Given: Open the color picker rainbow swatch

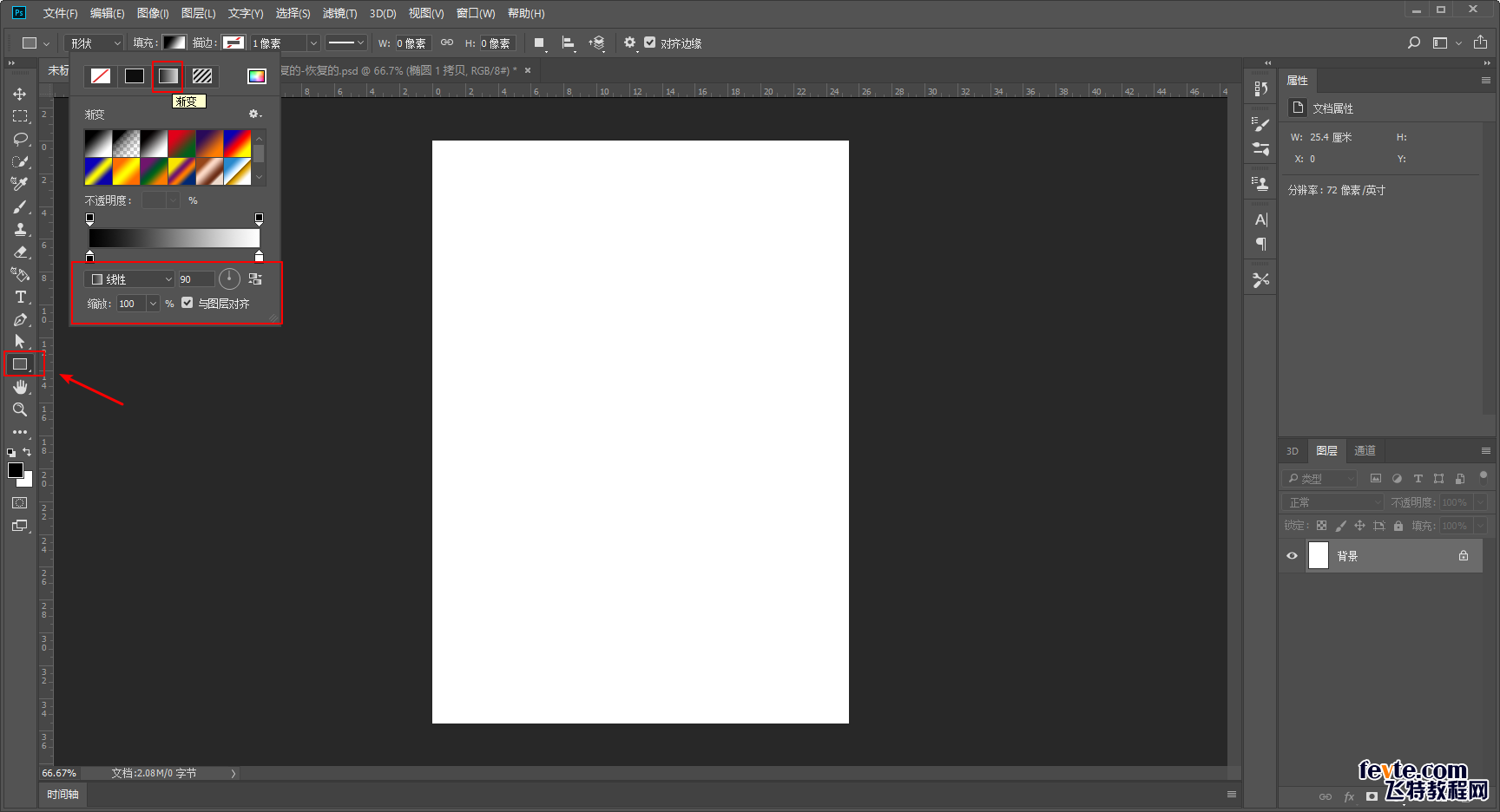Looking at the screenshot, I should (x=257, y=76).
